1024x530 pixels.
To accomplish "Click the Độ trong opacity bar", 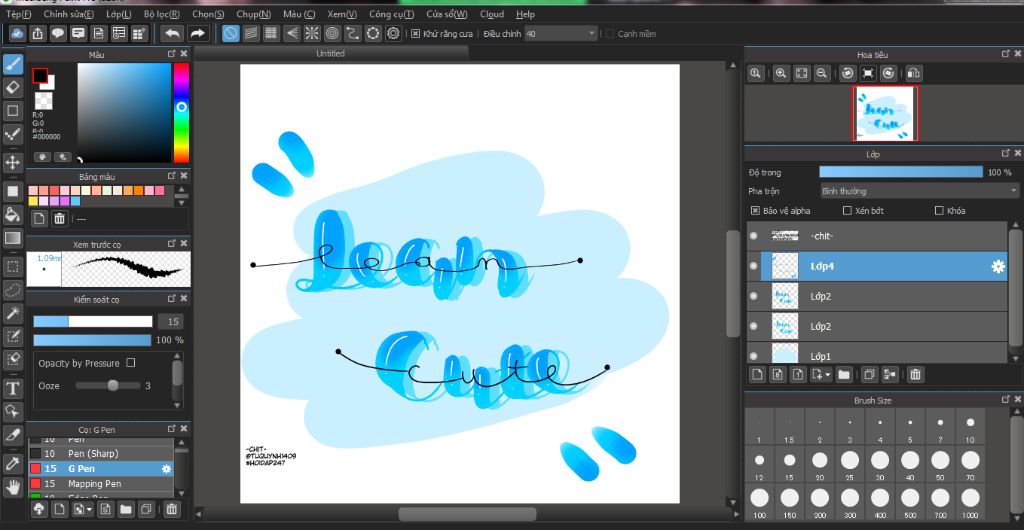I will [x=901, y=172].
